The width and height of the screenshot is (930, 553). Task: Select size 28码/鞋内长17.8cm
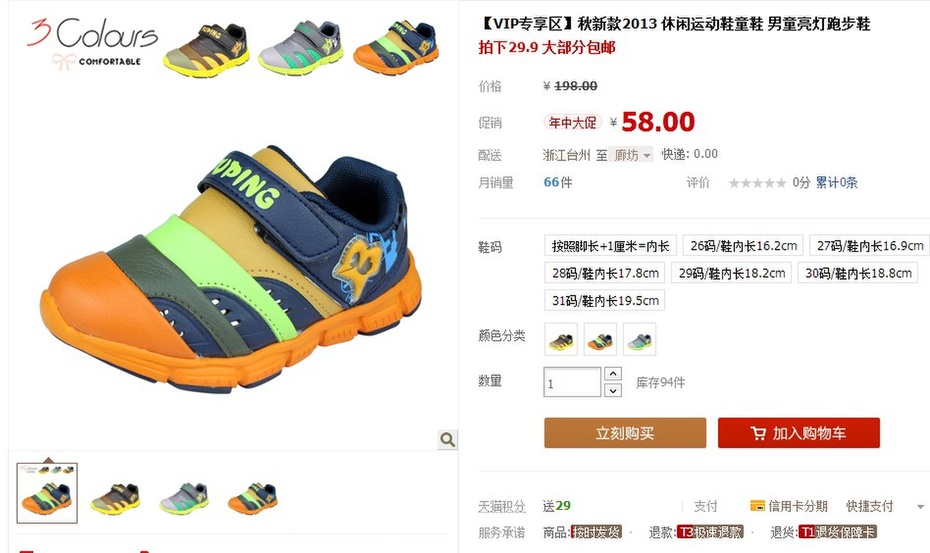tap(605, 273)
